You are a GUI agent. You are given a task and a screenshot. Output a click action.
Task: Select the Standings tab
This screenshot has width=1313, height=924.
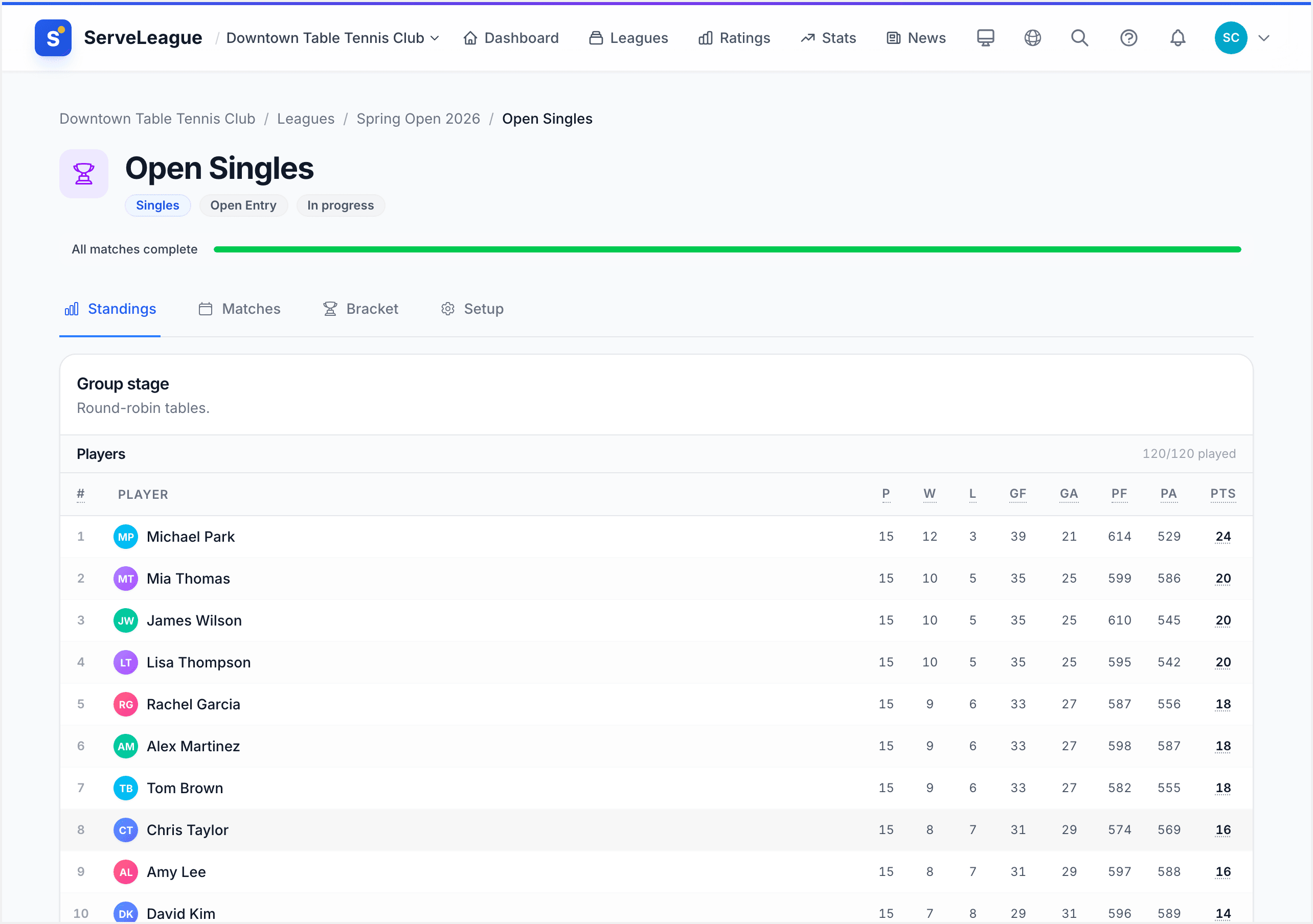[110, 309]
